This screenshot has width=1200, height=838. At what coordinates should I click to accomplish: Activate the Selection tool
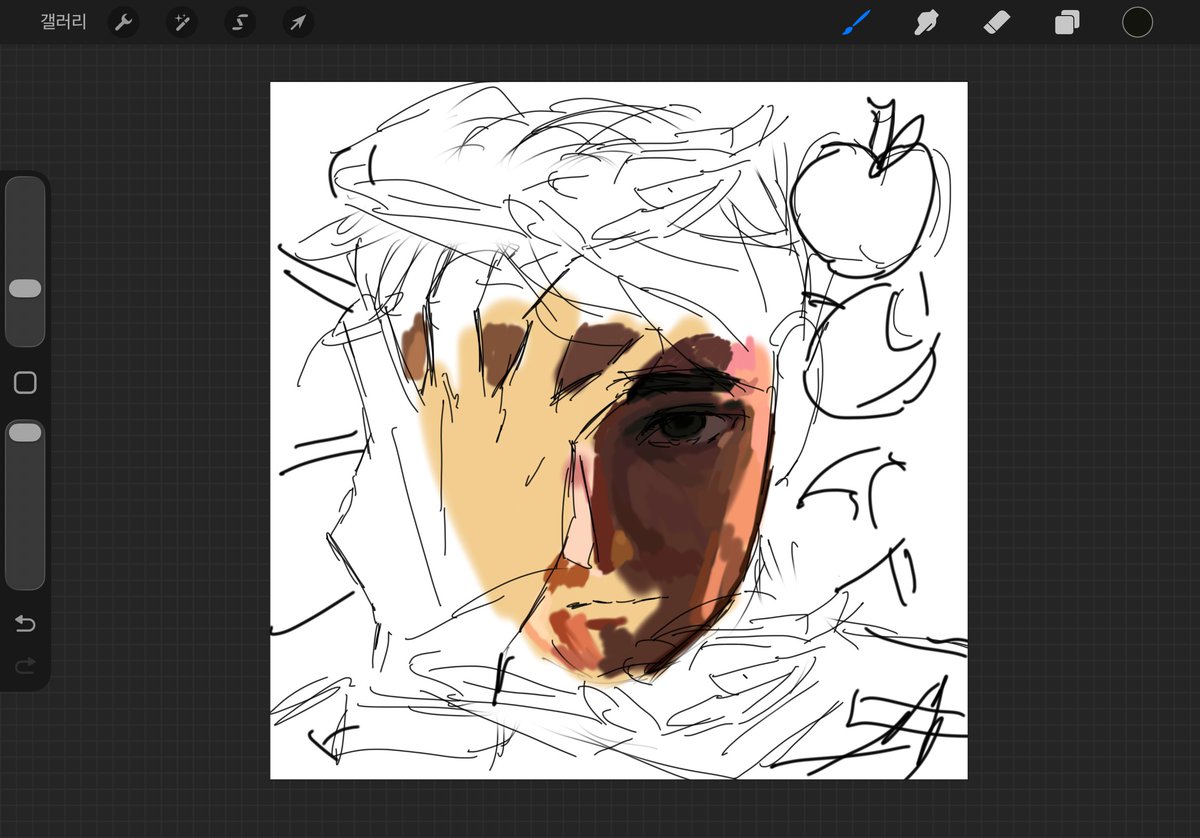point(240,22)
